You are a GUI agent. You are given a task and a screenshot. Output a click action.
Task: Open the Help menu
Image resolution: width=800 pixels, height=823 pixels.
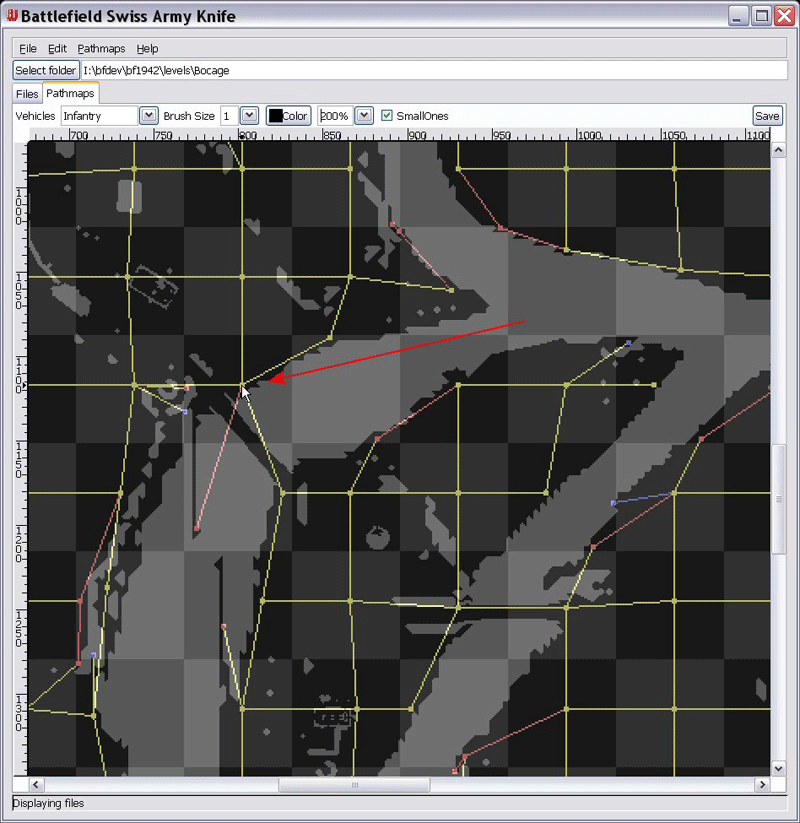148,49
